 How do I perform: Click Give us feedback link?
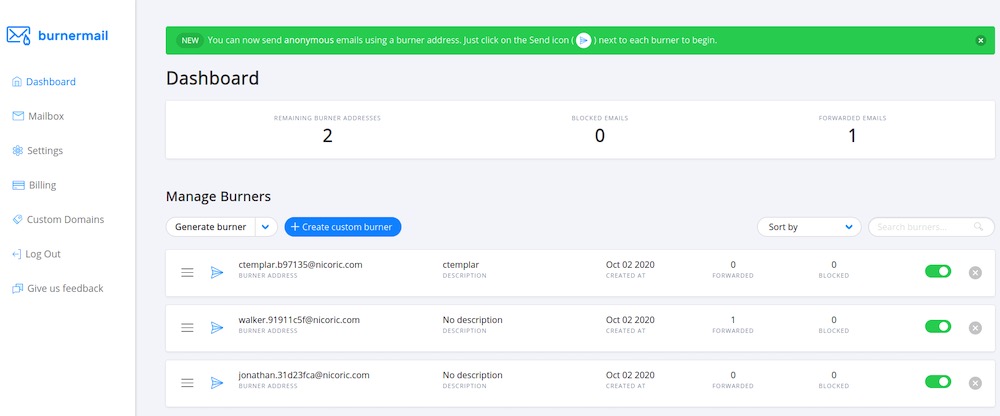(x=58, y=288)
